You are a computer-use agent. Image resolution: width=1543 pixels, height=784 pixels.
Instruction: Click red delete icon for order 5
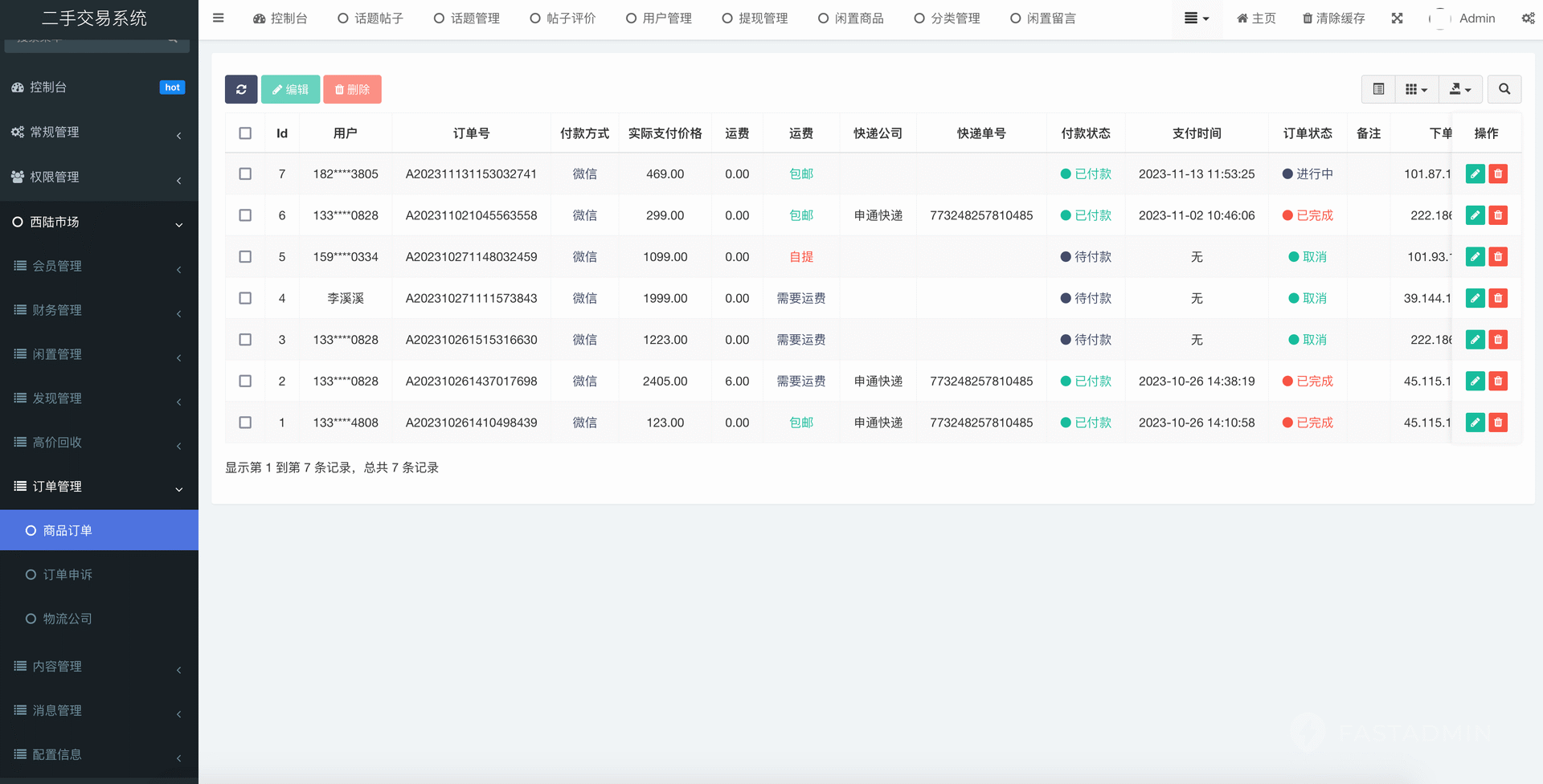[x=1498, y=257]
